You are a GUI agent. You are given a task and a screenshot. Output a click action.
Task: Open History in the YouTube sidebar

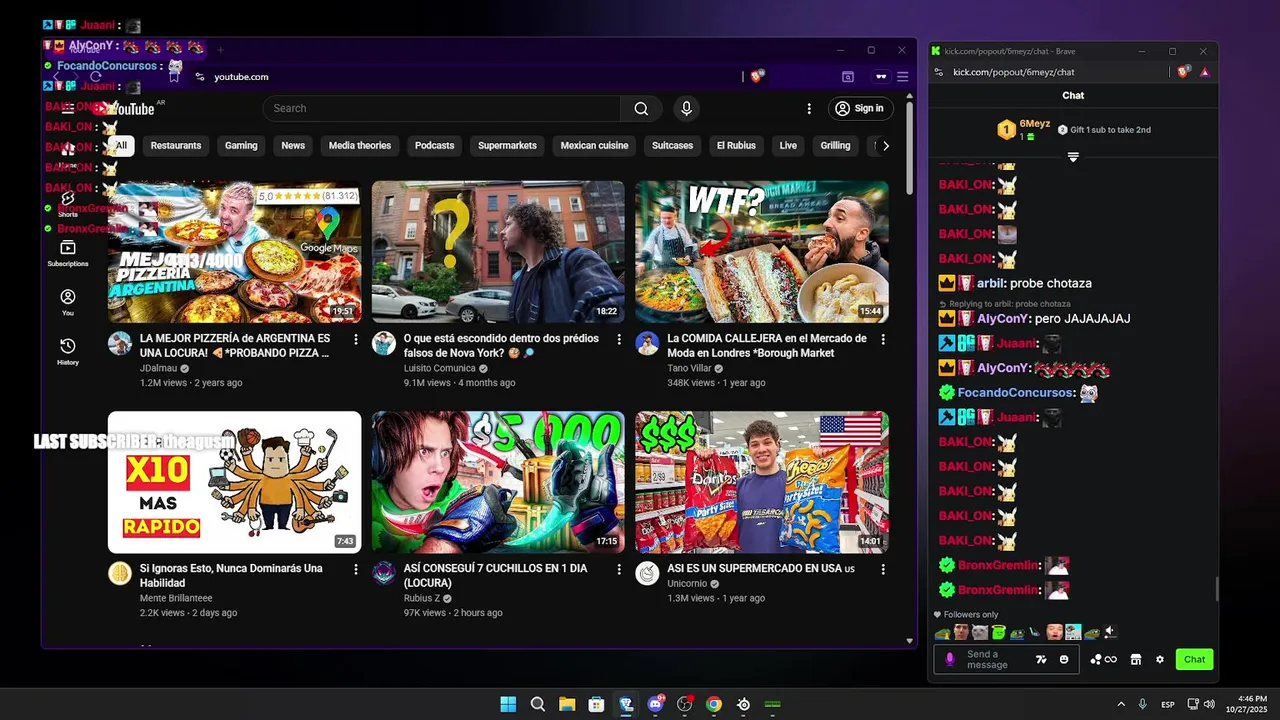[x=68, y=351]
